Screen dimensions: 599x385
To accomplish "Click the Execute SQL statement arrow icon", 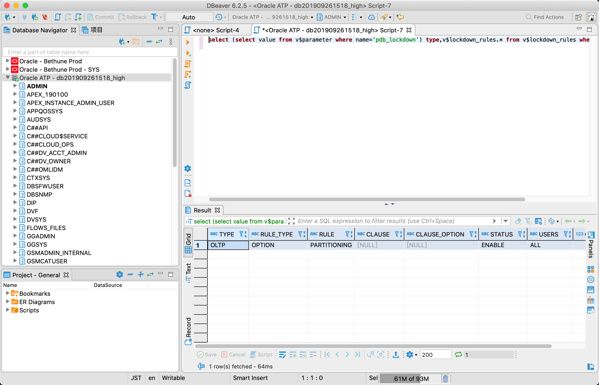I will (188, 42).
